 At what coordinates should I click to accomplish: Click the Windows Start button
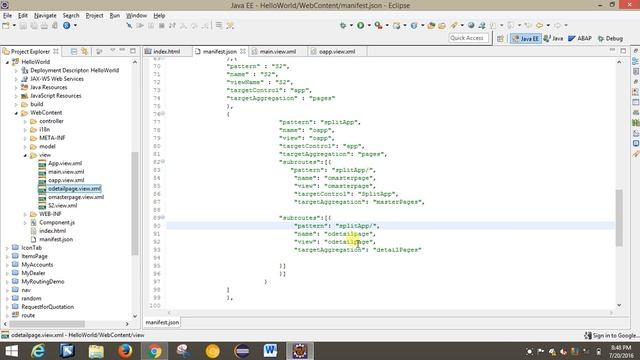tap(11, 351)
